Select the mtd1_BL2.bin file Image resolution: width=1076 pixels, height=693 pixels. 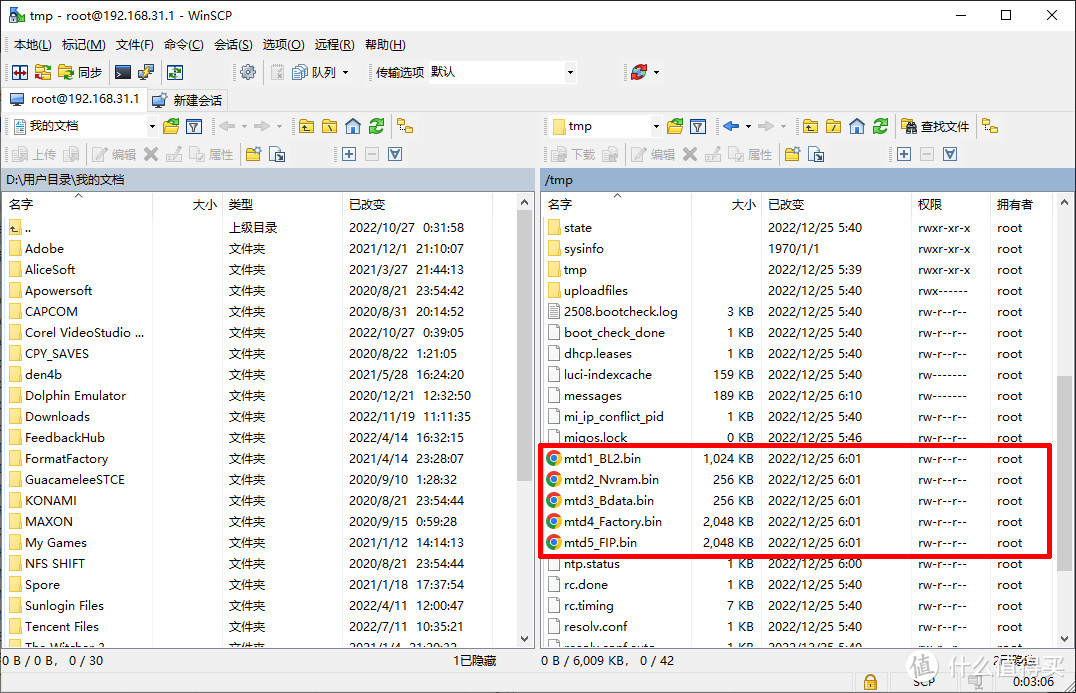[602, 459]
